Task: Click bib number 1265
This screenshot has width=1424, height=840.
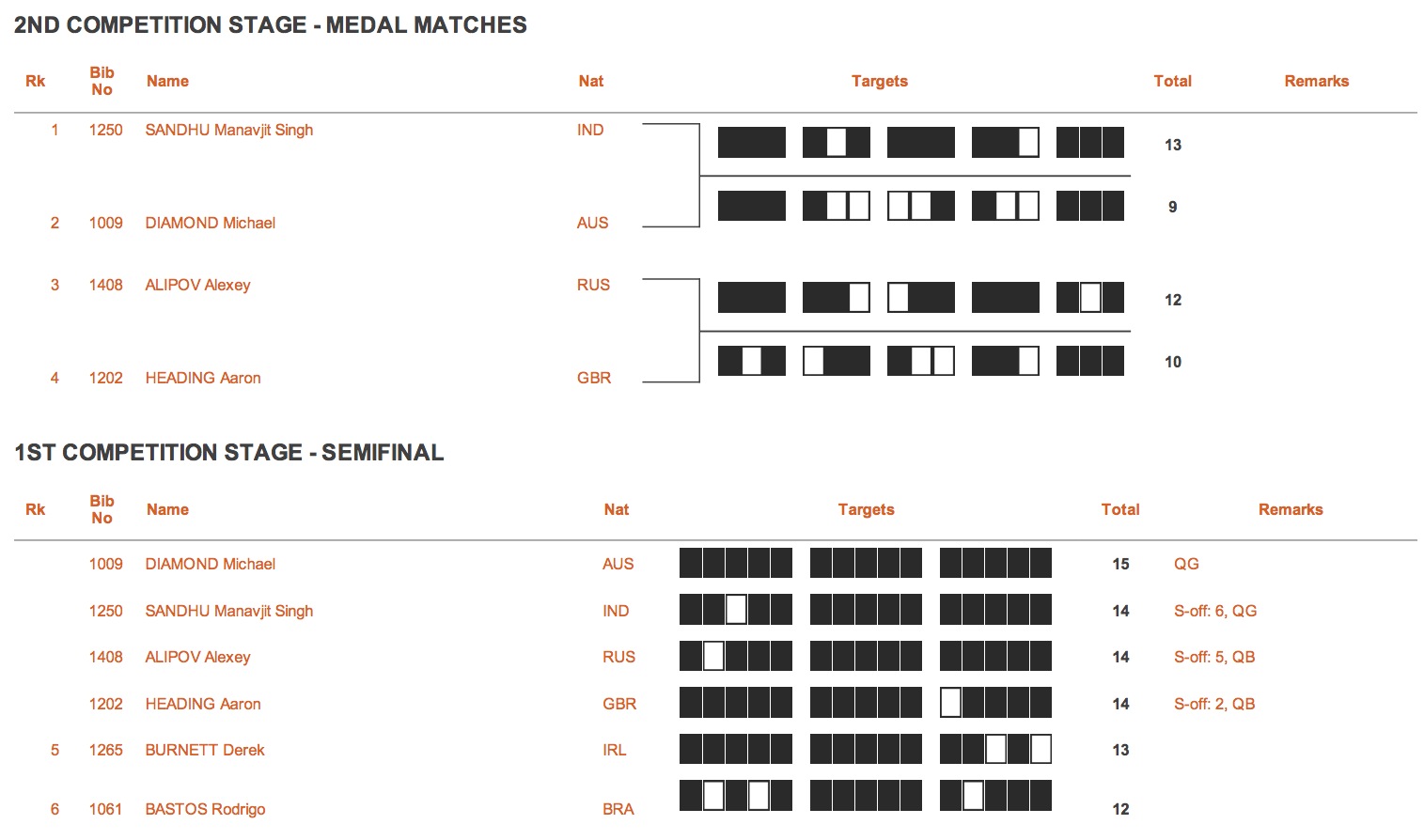Action: (x=105, y=750)
